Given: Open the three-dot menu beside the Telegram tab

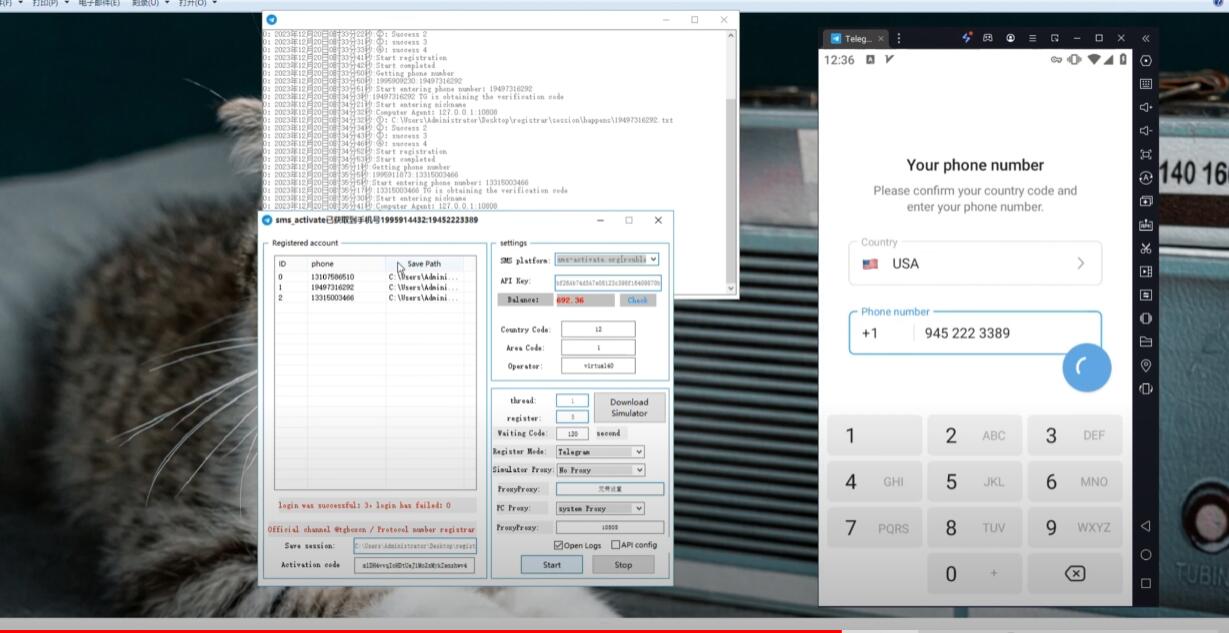Looking at the screenshot, I should point(899,38).
